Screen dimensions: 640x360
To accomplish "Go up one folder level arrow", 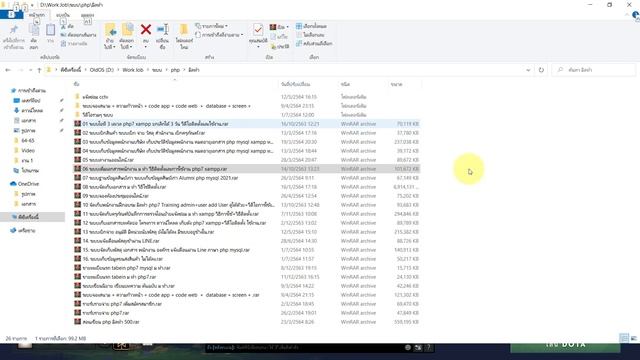I will click(x=39, y=70).
